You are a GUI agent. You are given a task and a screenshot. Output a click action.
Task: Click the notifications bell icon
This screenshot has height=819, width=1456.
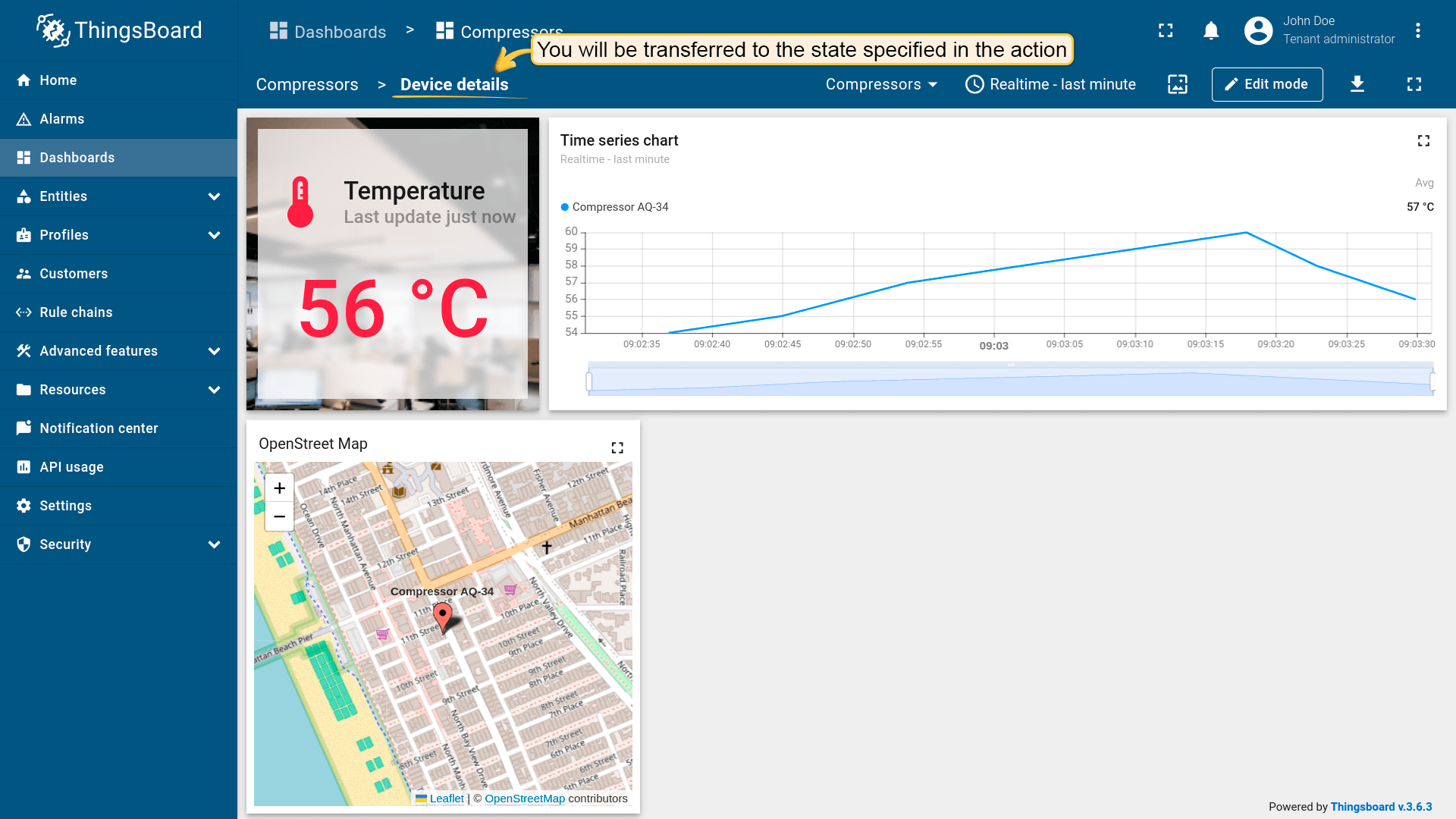(1211, 31)
